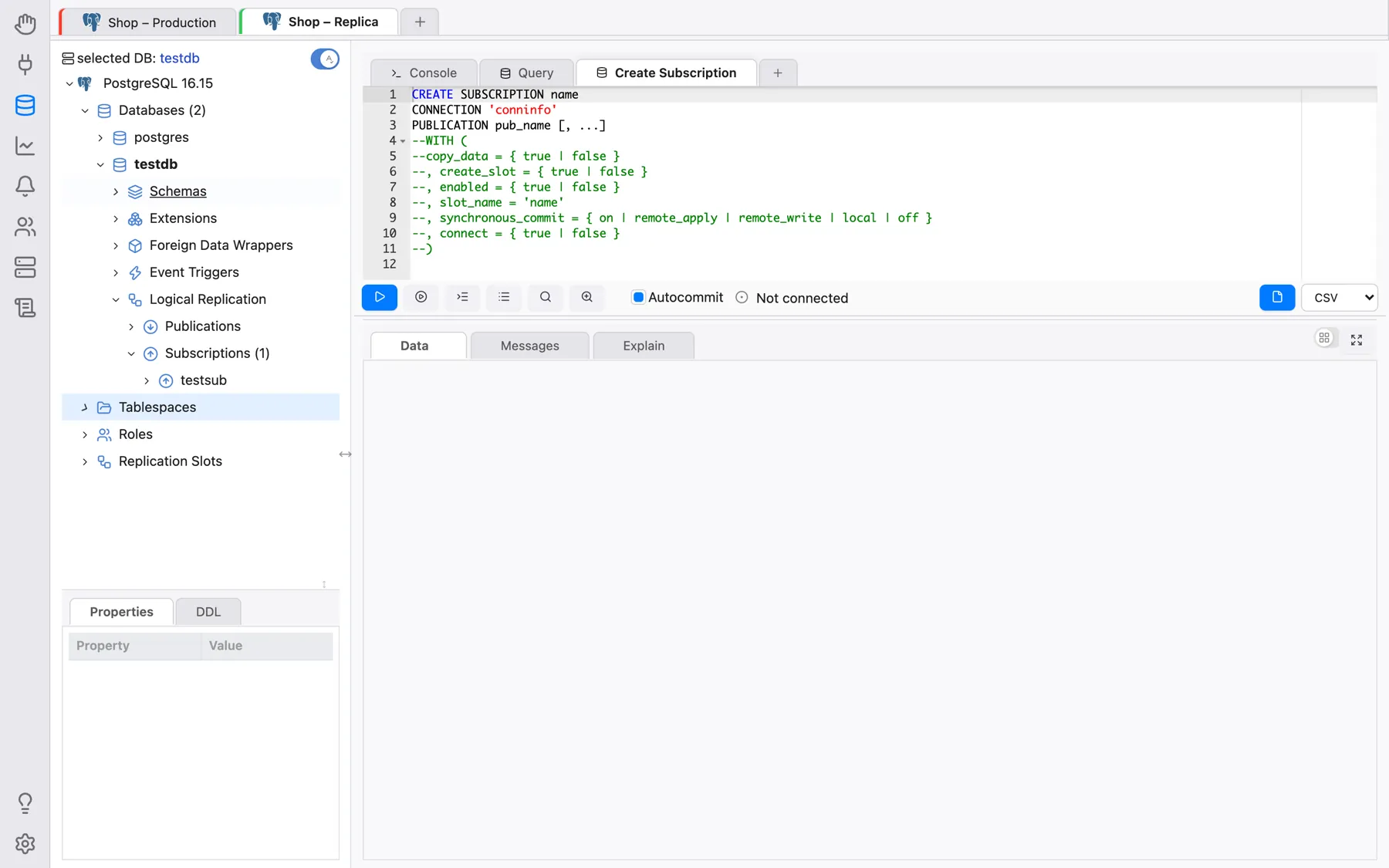Open the CSV export format dropdown
Viewport: 1389px width, 868px height.
pyautogui.click(x=1340, y=297)
